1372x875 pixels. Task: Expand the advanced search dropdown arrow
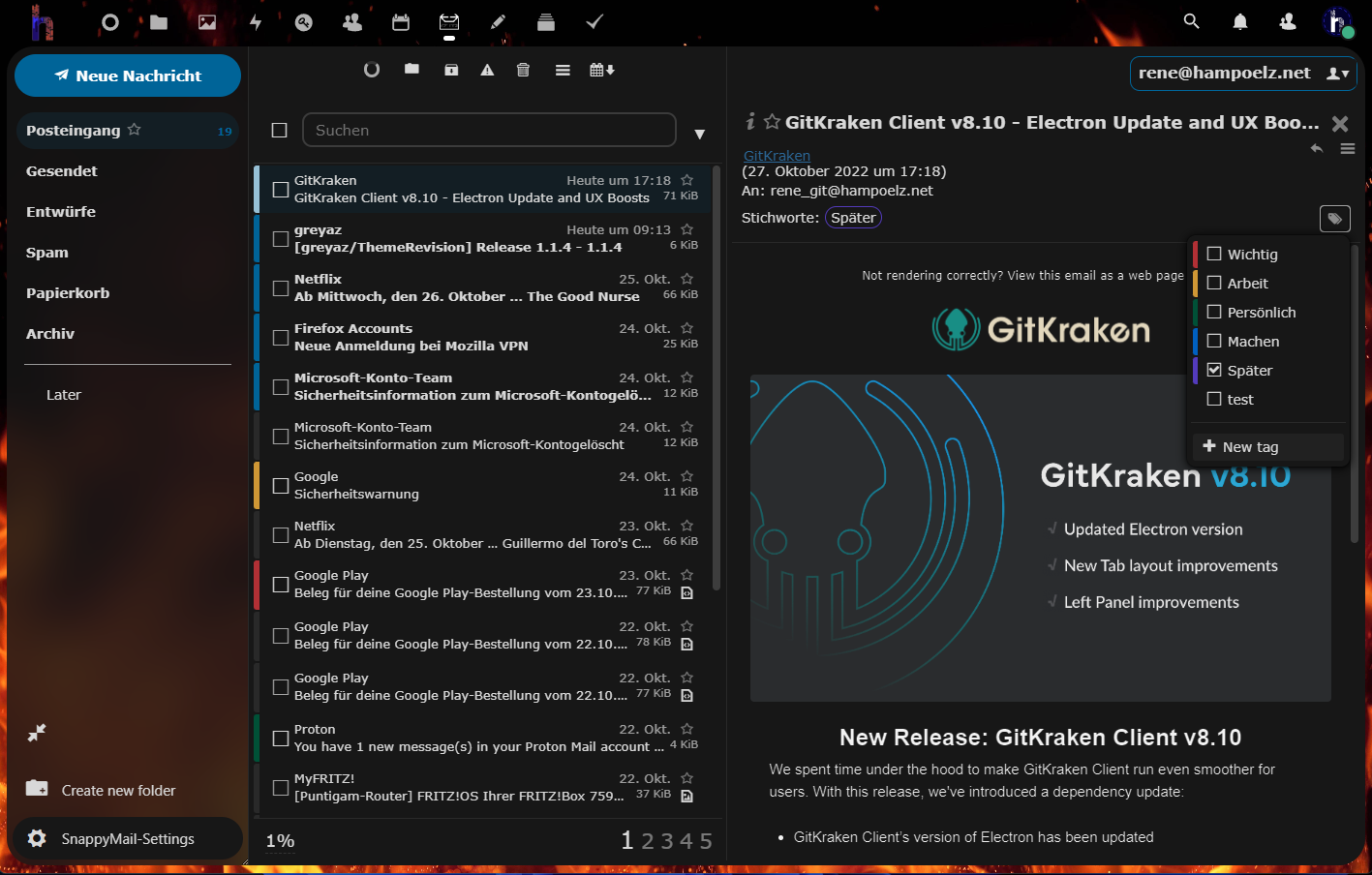[699, 134]
